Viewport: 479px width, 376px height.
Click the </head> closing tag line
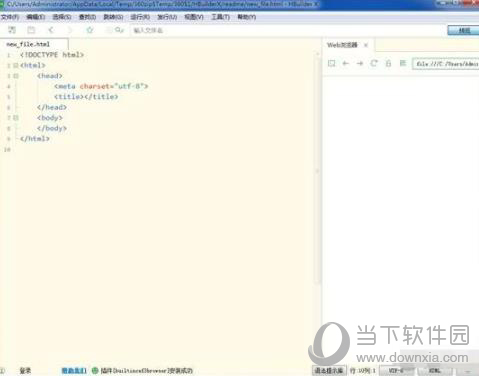click(52, 107)
